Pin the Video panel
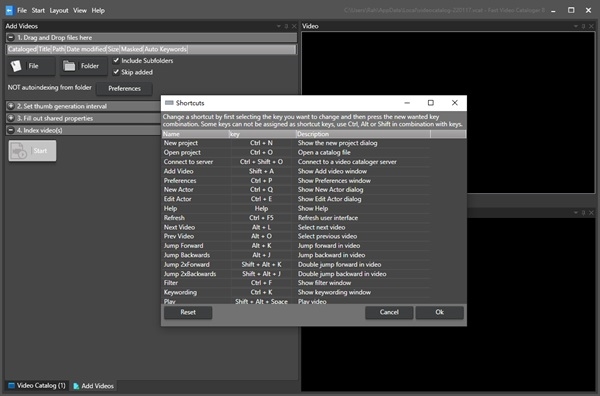600x396 pixels. tap(583, 26)
